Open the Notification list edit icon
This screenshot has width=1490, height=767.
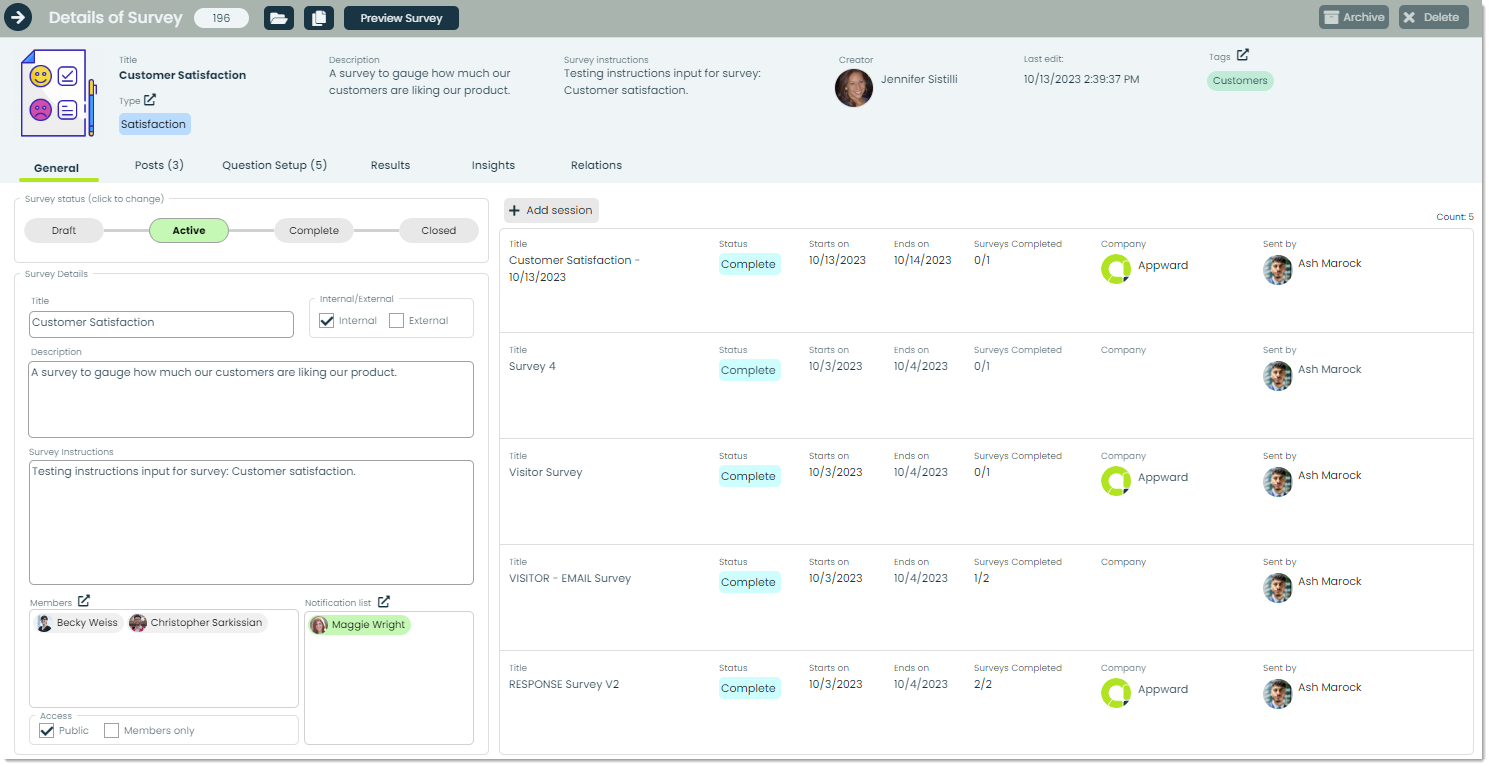(x=383, y=602)
